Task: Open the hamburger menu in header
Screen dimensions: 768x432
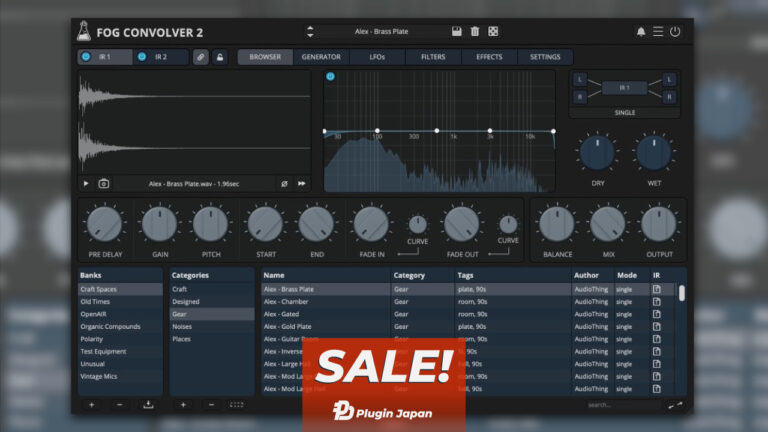Action: click(658, 31)
